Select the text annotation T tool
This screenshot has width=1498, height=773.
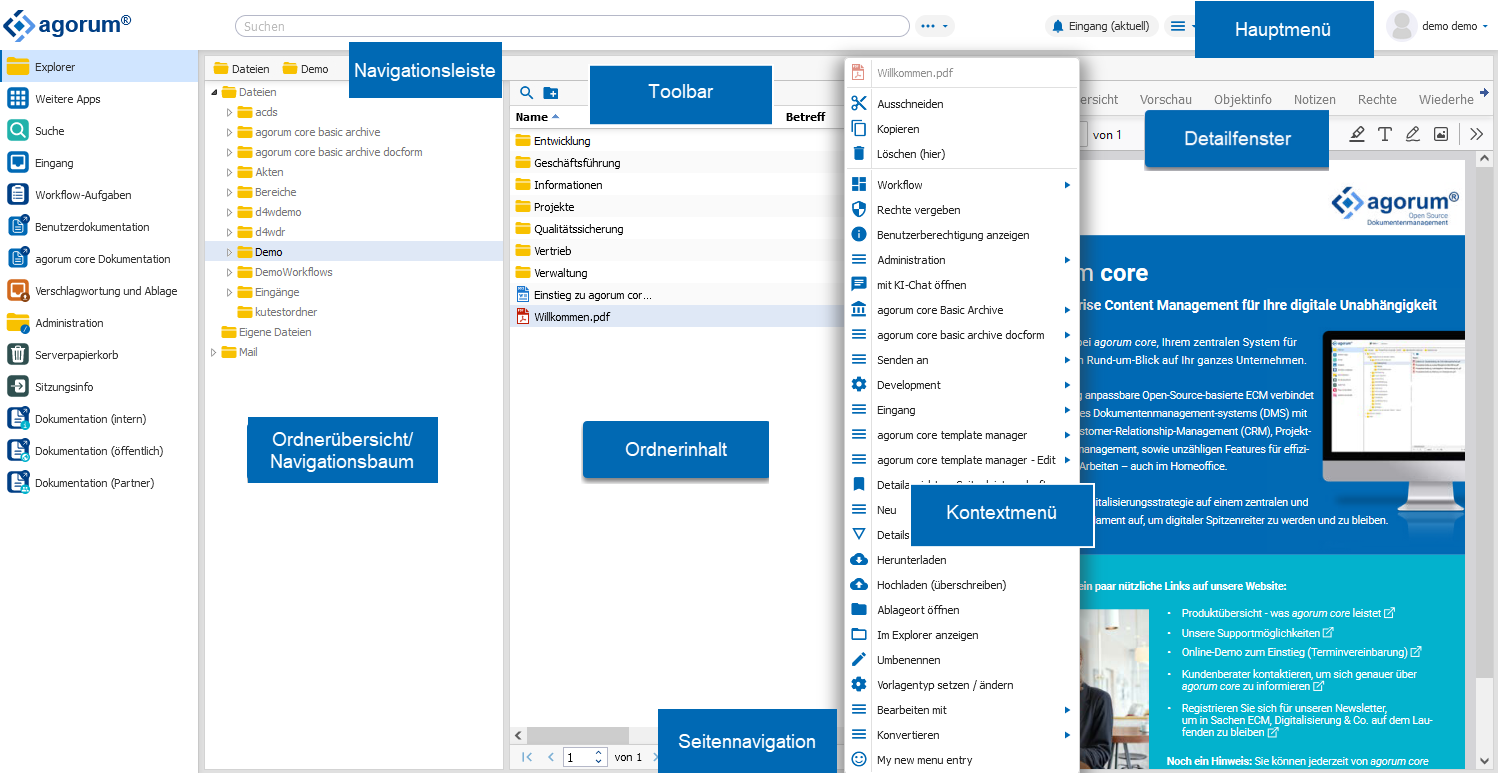coord(1385,134)
